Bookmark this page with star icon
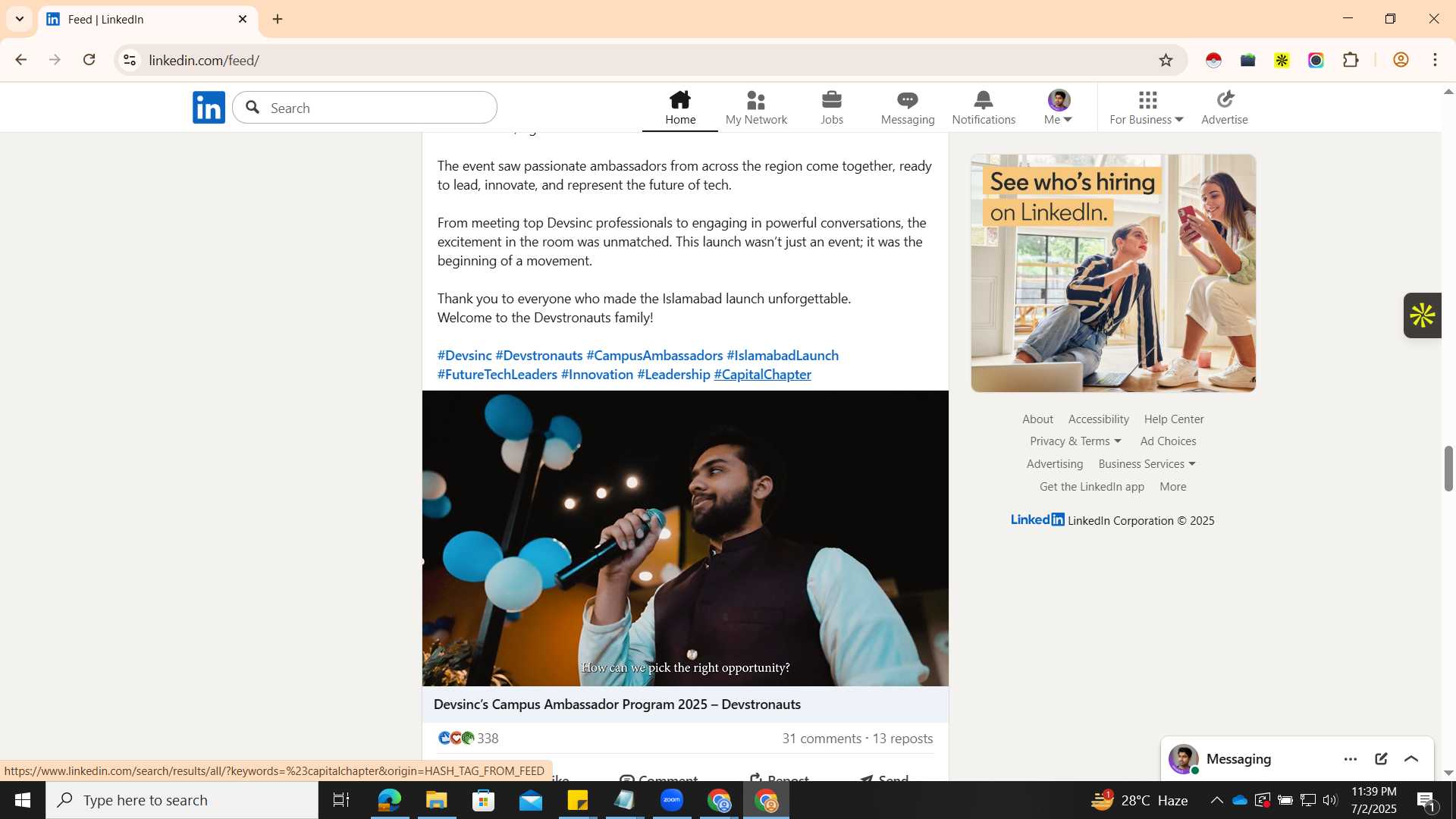This screenshot has width=1456, height=819. (x=1166, y=60)
